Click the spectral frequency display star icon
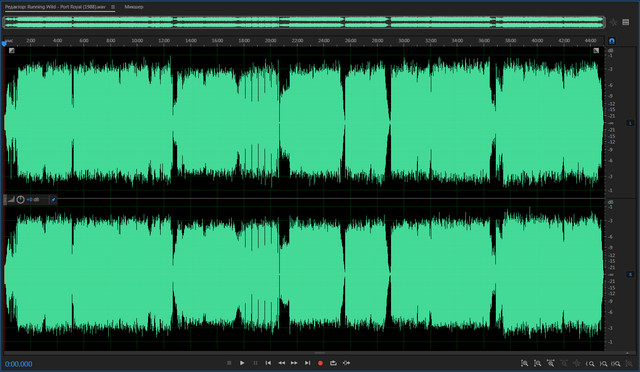 coord(613,22)
